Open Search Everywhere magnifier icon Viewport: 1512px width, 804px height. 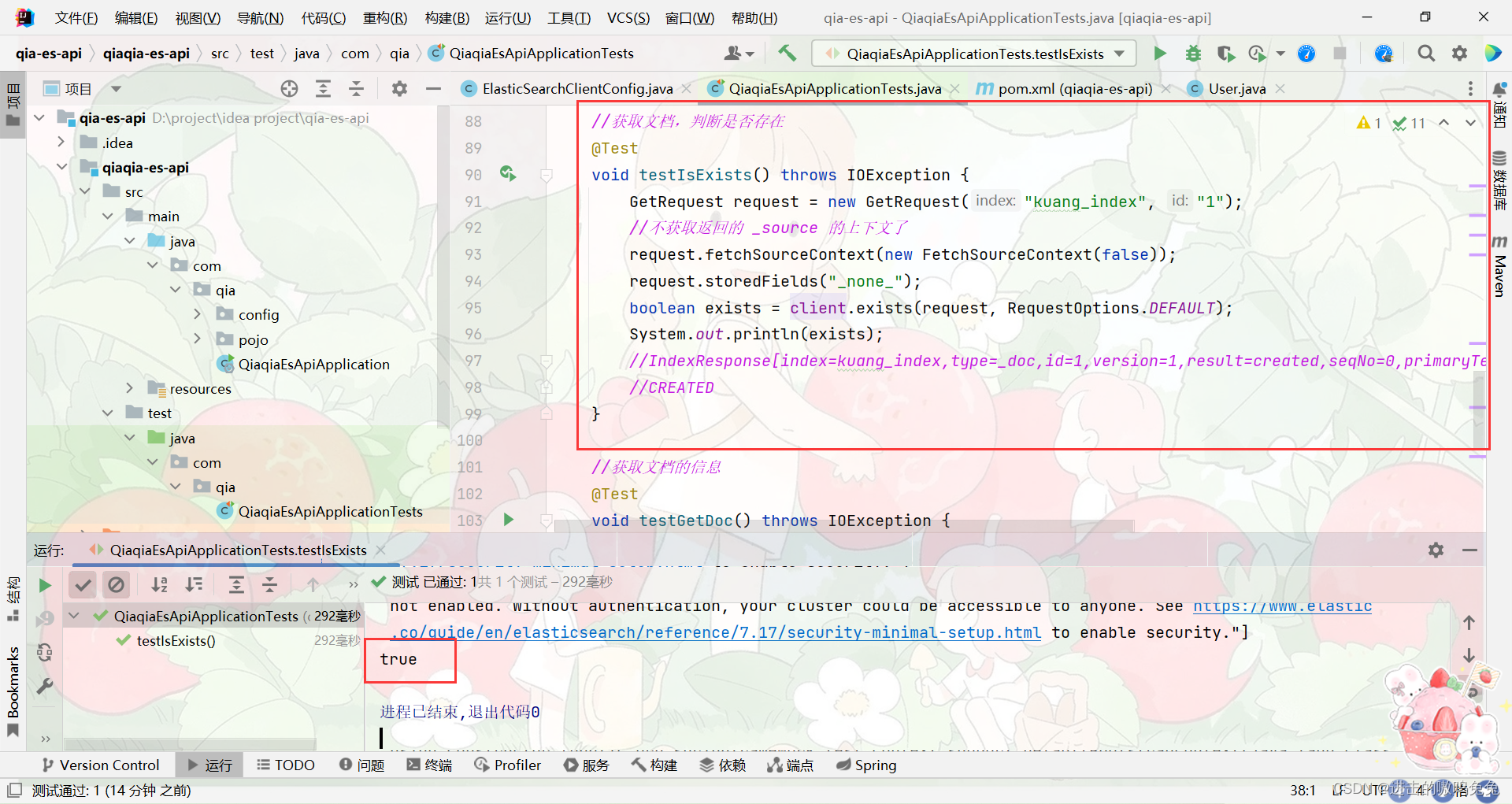pyautogui.click(x=1425, y=54)
